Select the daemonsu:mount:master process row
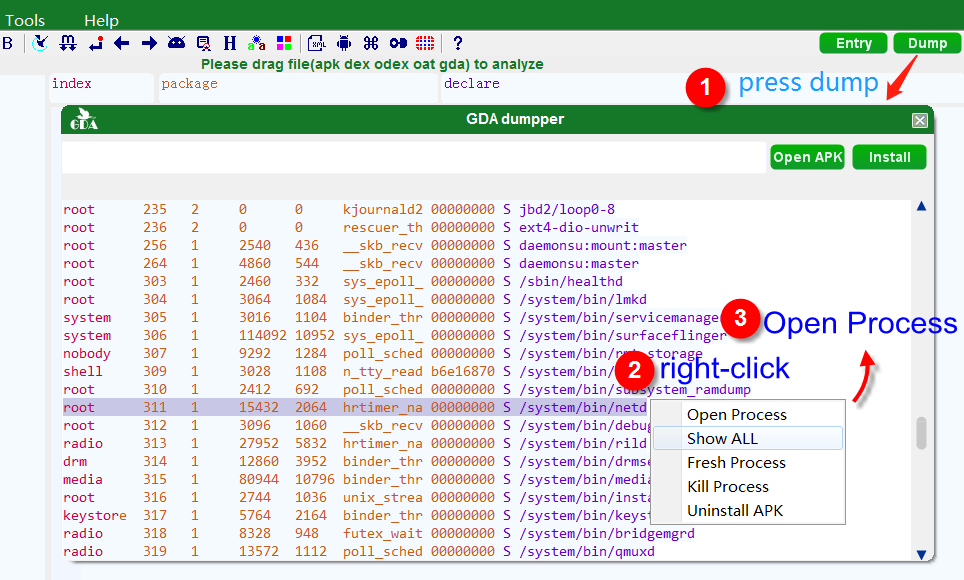Screen dimensions: 964x580 click(x=486, y=245)
